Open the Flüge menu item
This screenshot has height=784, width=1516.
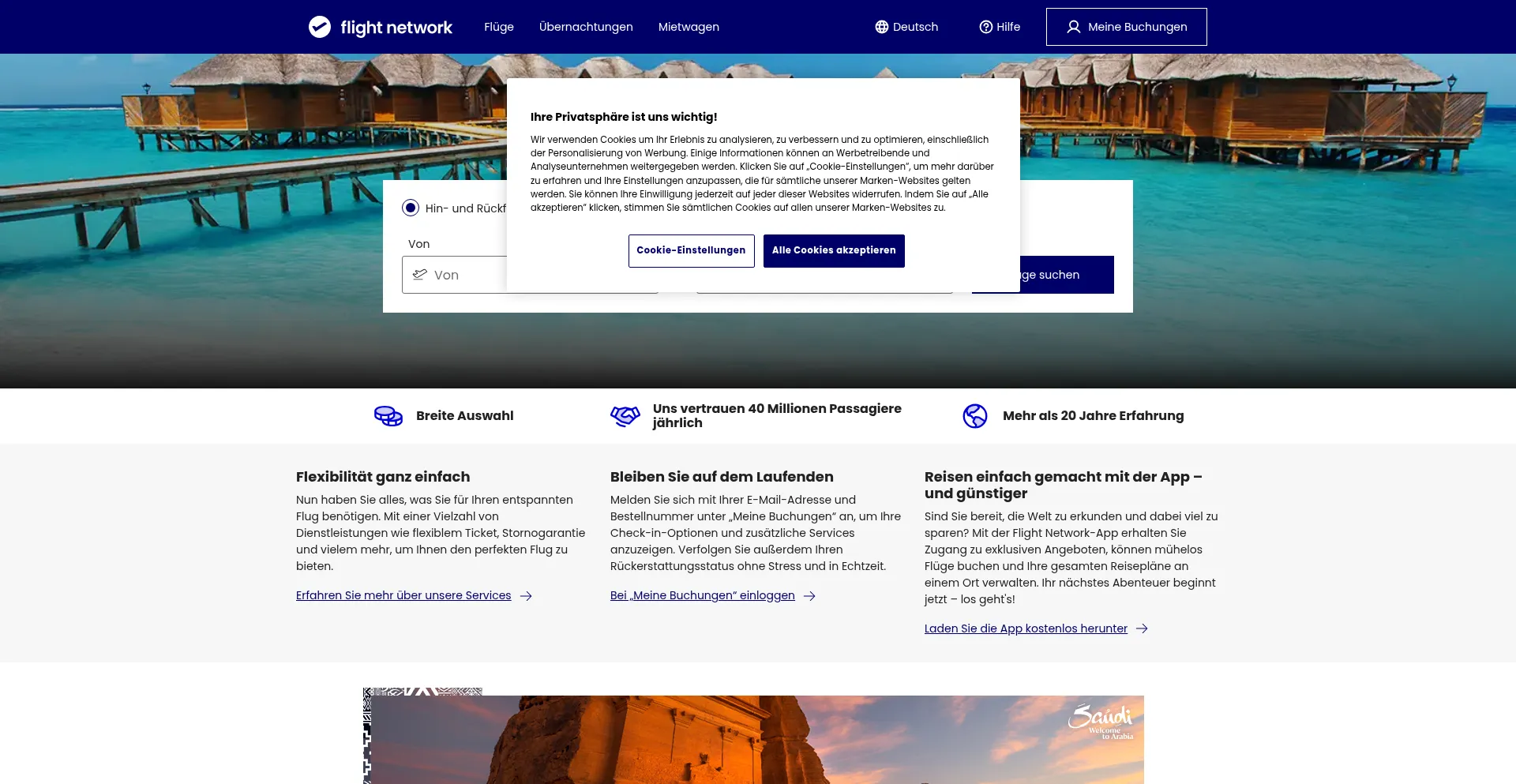coord(499,27)
